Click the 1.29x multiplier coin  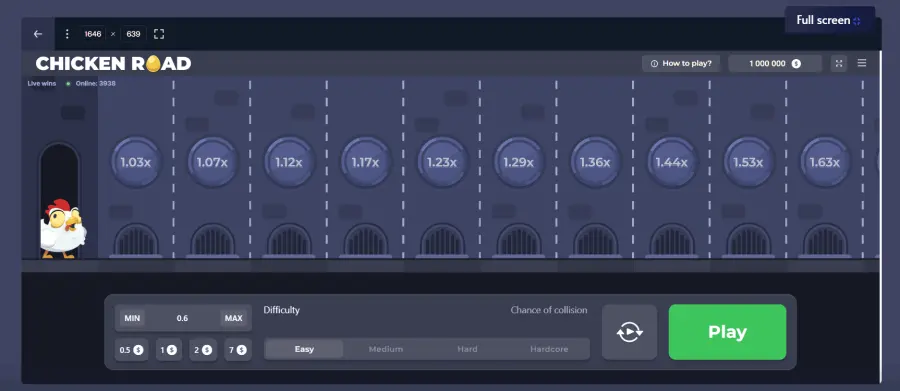pyautogui.click(x=518, y=162)
